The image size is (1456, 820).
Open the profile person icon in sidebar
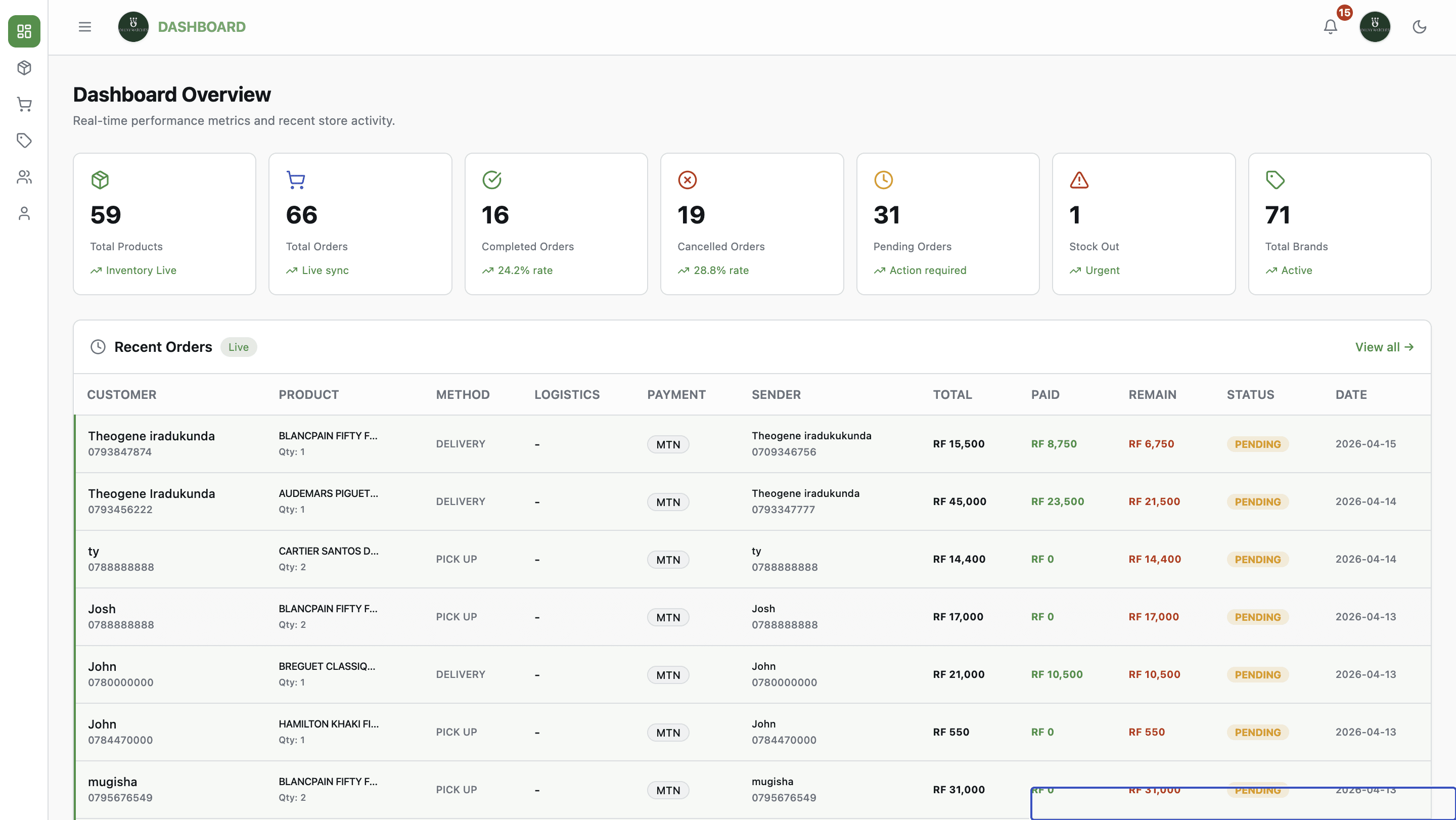24,213
